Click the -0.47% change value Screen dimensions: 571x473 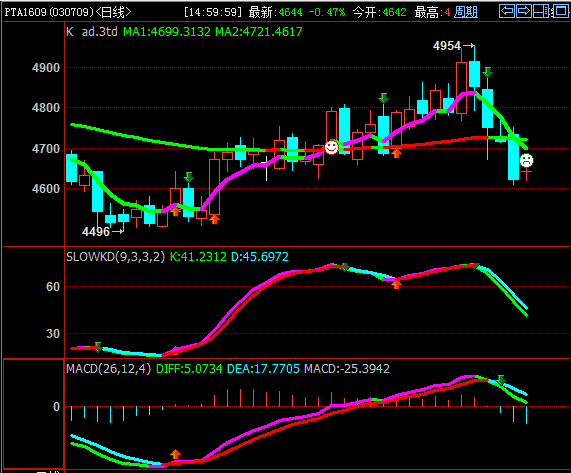(x=327, y=12)
